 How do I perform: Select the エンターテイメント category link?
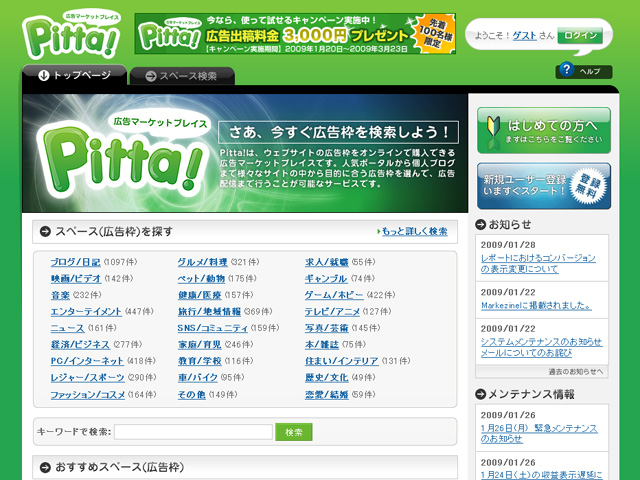tap(86, 311)
